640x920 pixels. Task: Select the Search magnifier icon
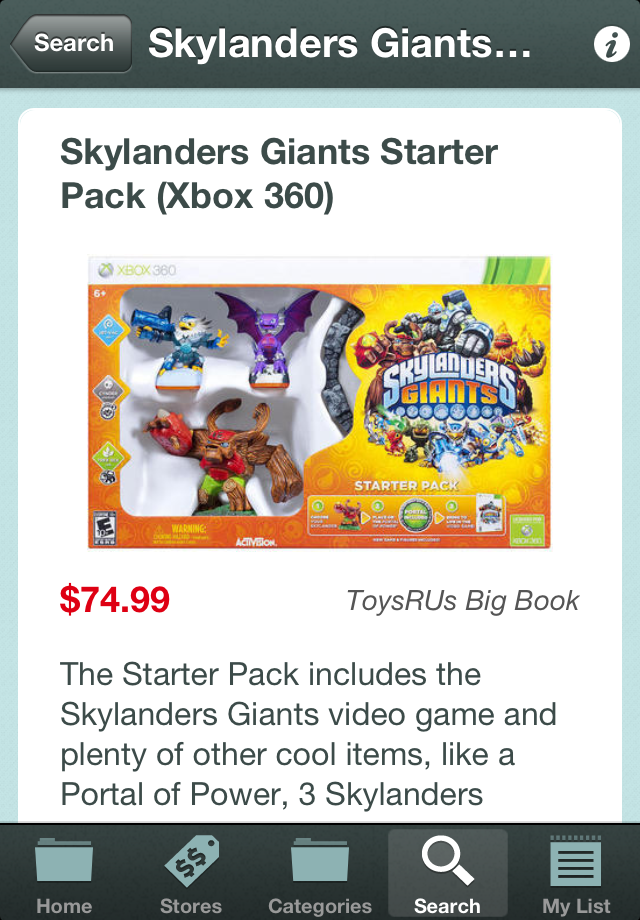447,860
